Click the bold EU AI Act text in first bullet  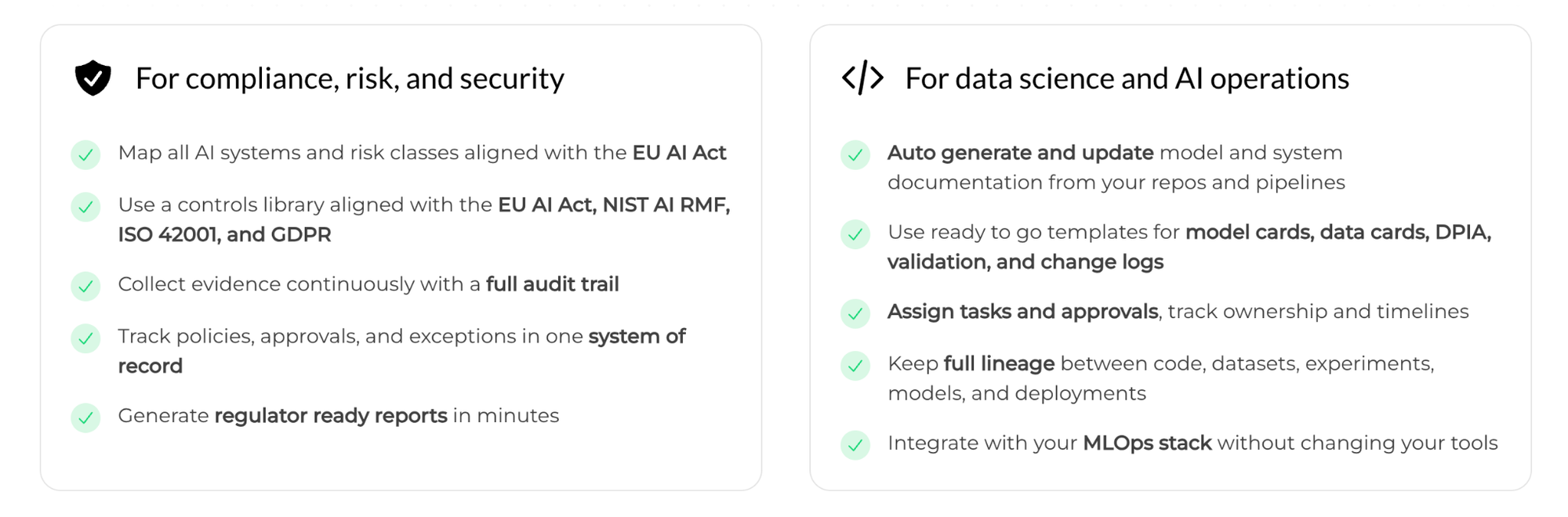point(679,153)
